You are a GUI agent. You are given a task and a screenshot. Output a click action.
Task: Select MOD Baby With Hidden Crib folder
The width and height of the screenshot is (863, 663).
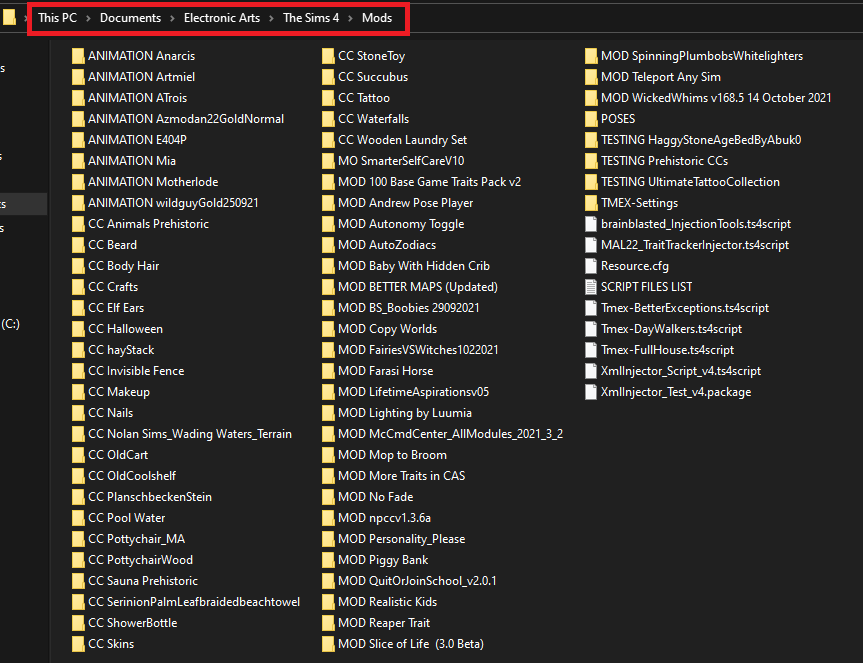click(406, 266)
